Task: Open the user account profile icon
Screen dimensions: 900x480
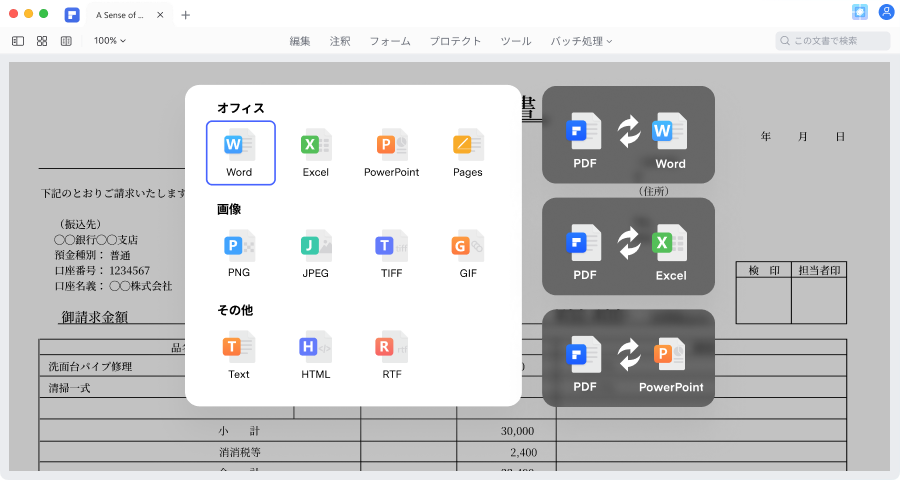Action: pyautogui.click(x=886, y=12)
